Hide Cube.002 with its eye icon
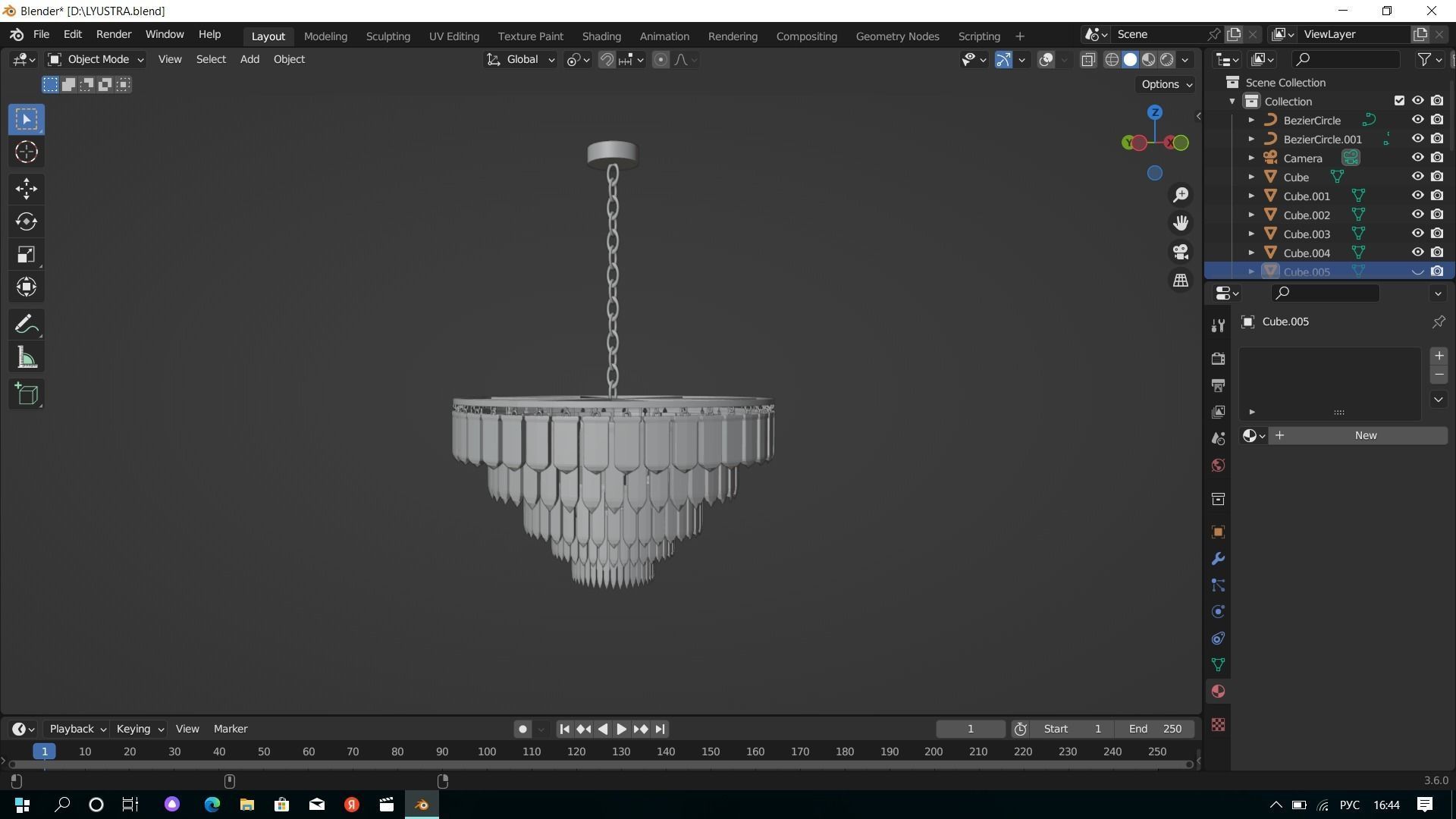This screenshot has width=1456, height=819. pyautogui.click(x=1417, y=215)
